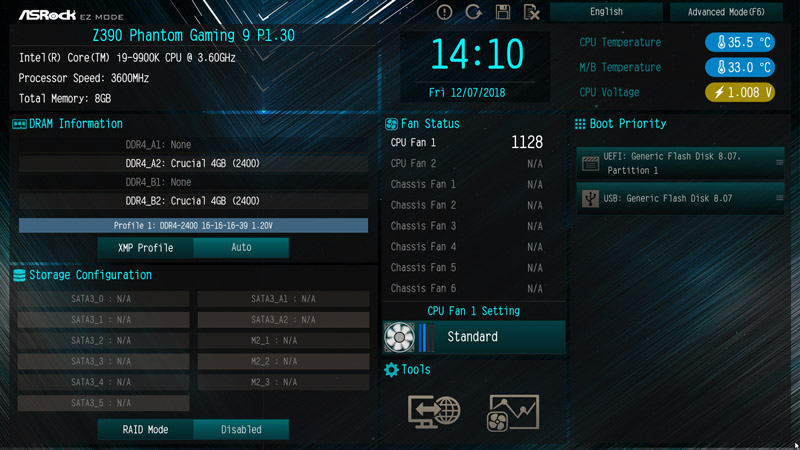800x450 pixels.
Task: Toggle XMP Profile Auto setting
Action: click(241, 247)
